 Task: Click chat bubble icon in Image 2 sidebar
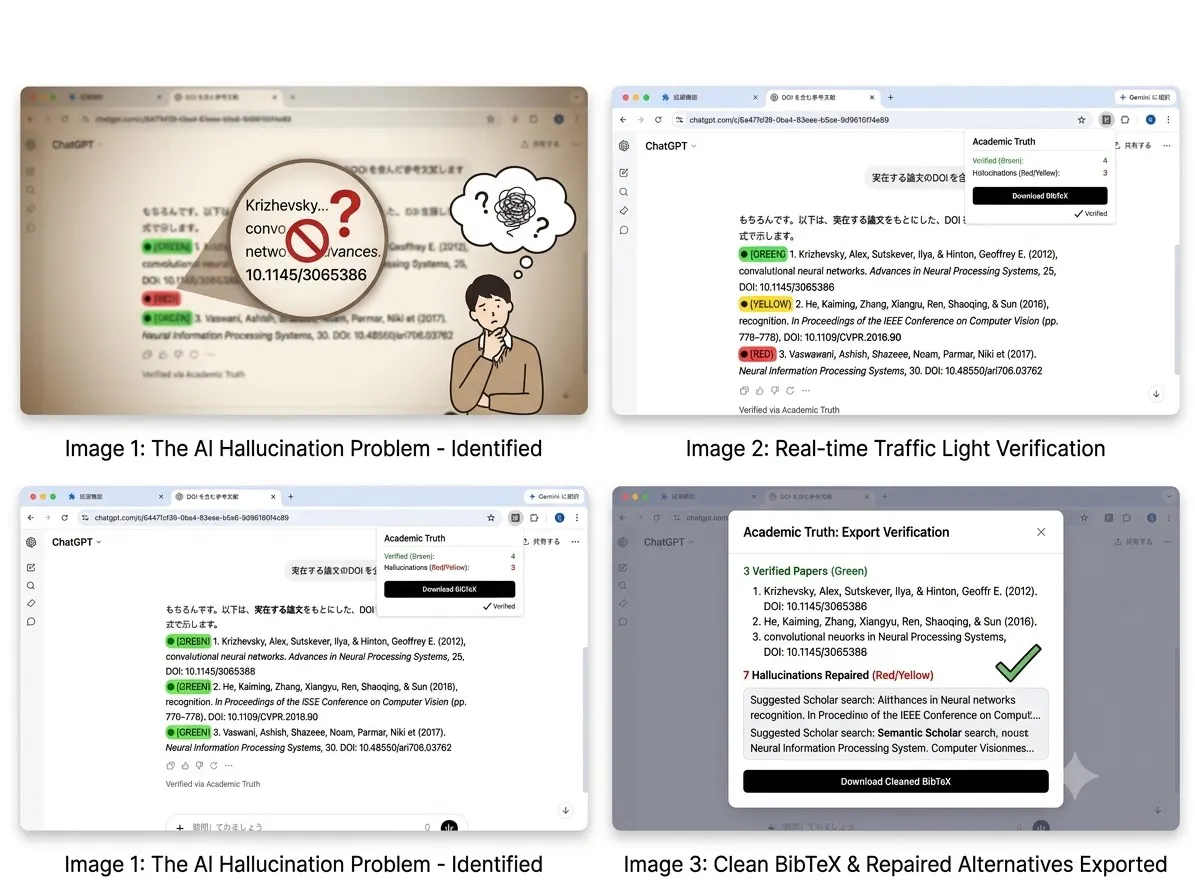click(624, 230)
